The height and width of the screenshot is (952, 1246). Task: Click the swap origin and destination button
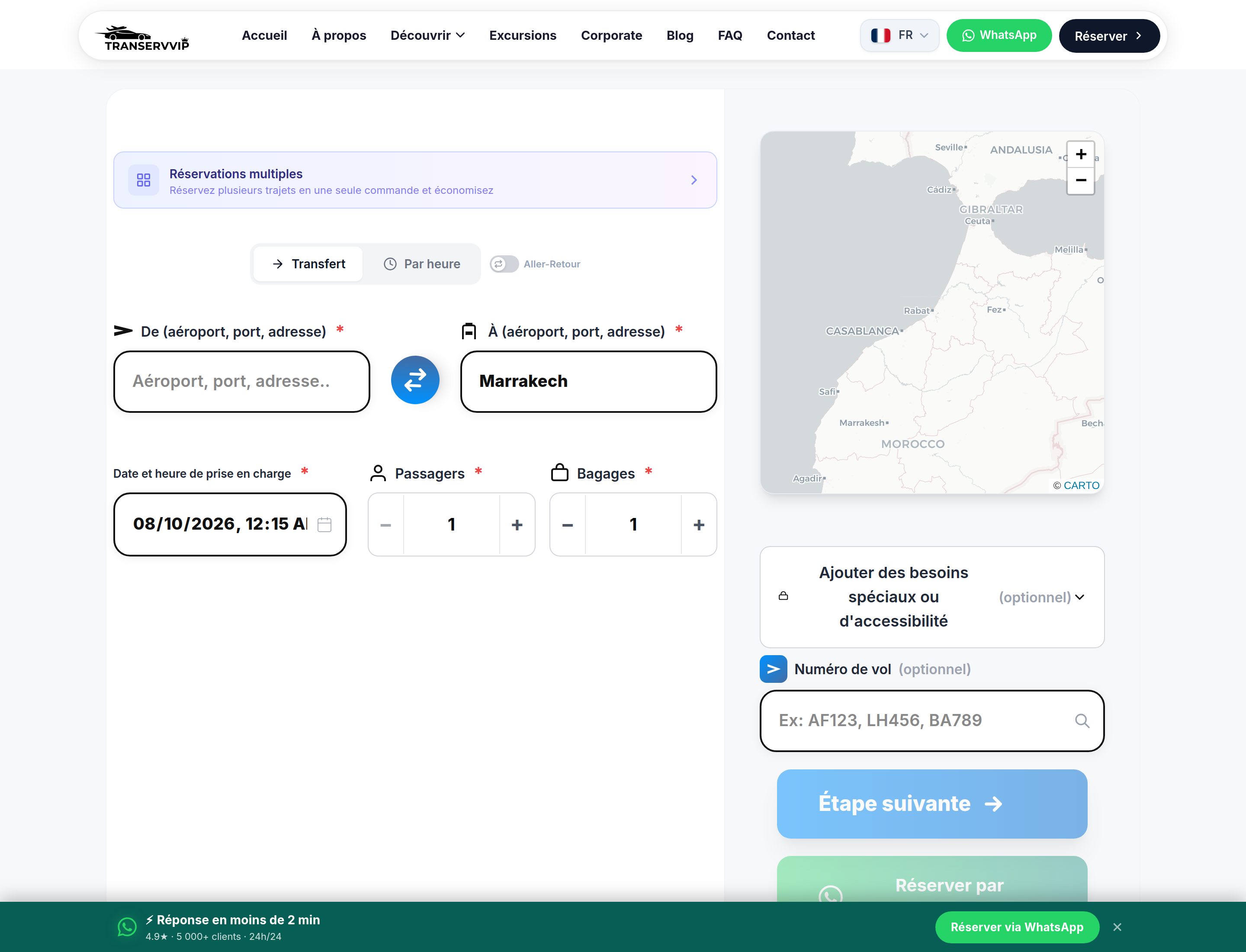pyautogui.click(x=415, y=380)
